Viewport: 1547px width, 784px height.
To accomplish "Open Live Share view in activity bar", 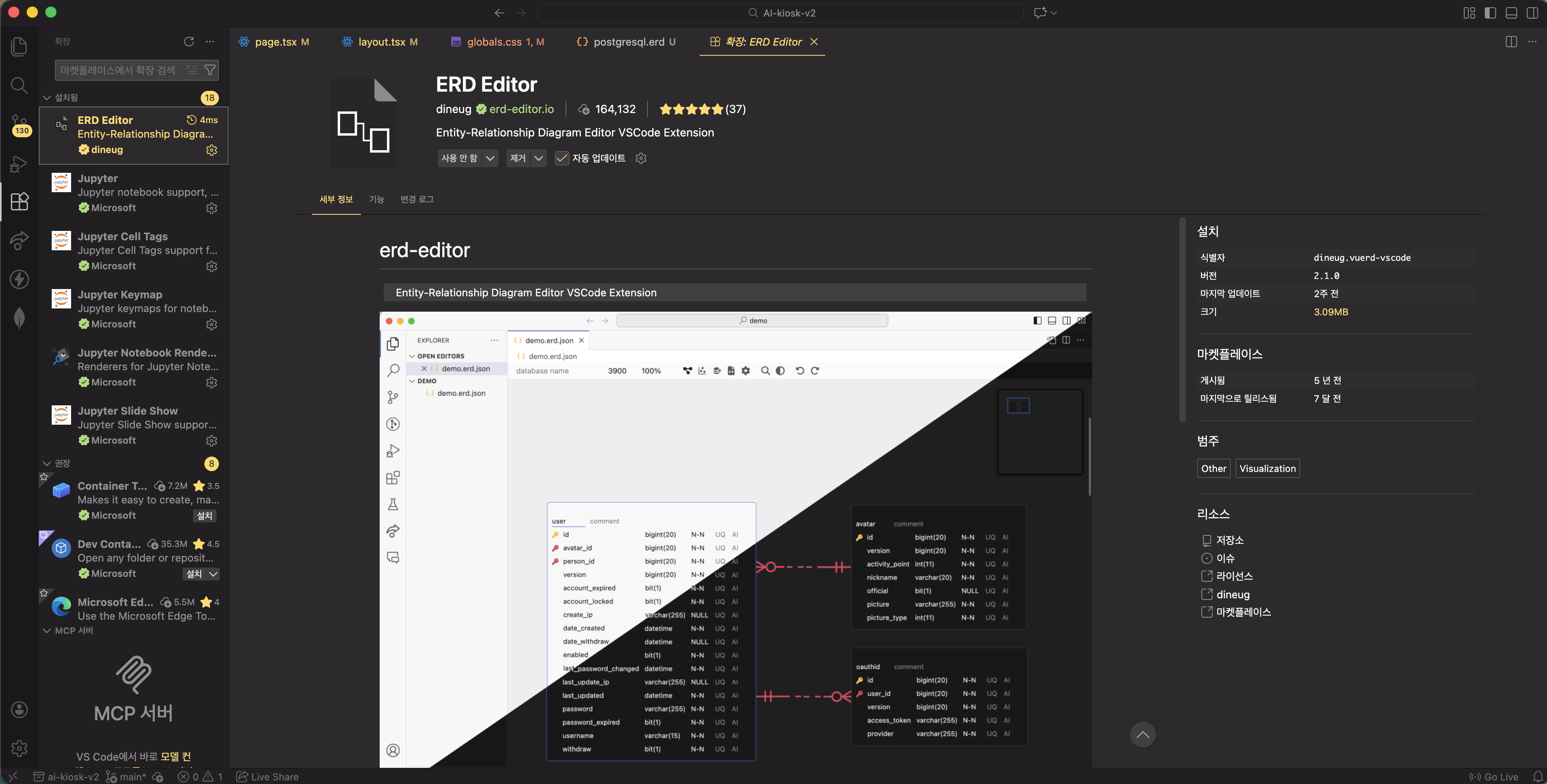I will [19, 240].
